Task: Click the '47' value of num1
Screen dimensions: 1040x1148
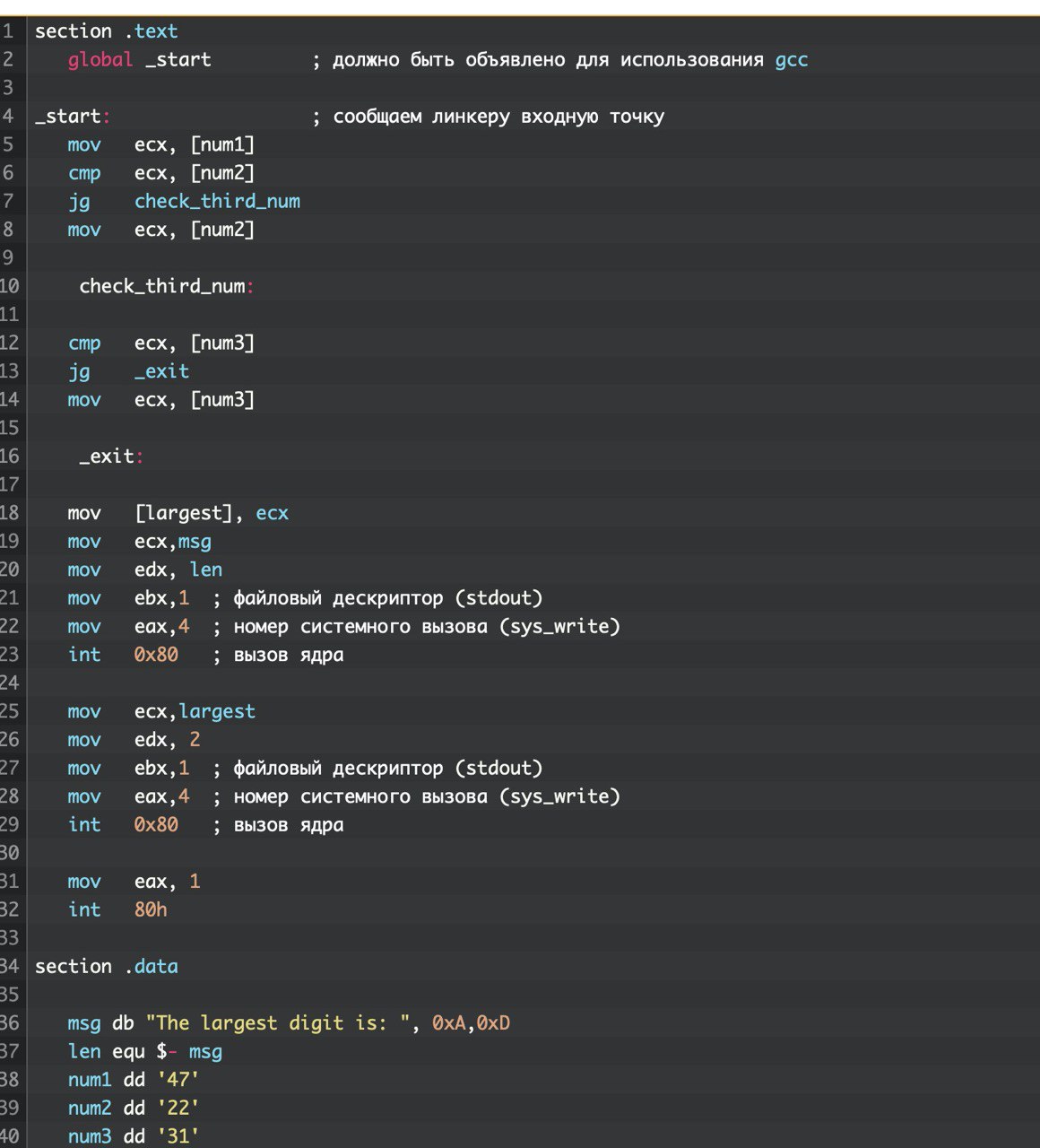Action: (178, 1080)
